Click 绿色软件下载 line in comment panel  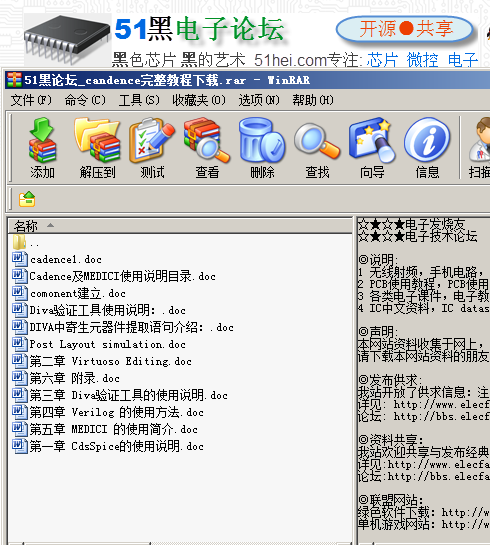point(424,512)
